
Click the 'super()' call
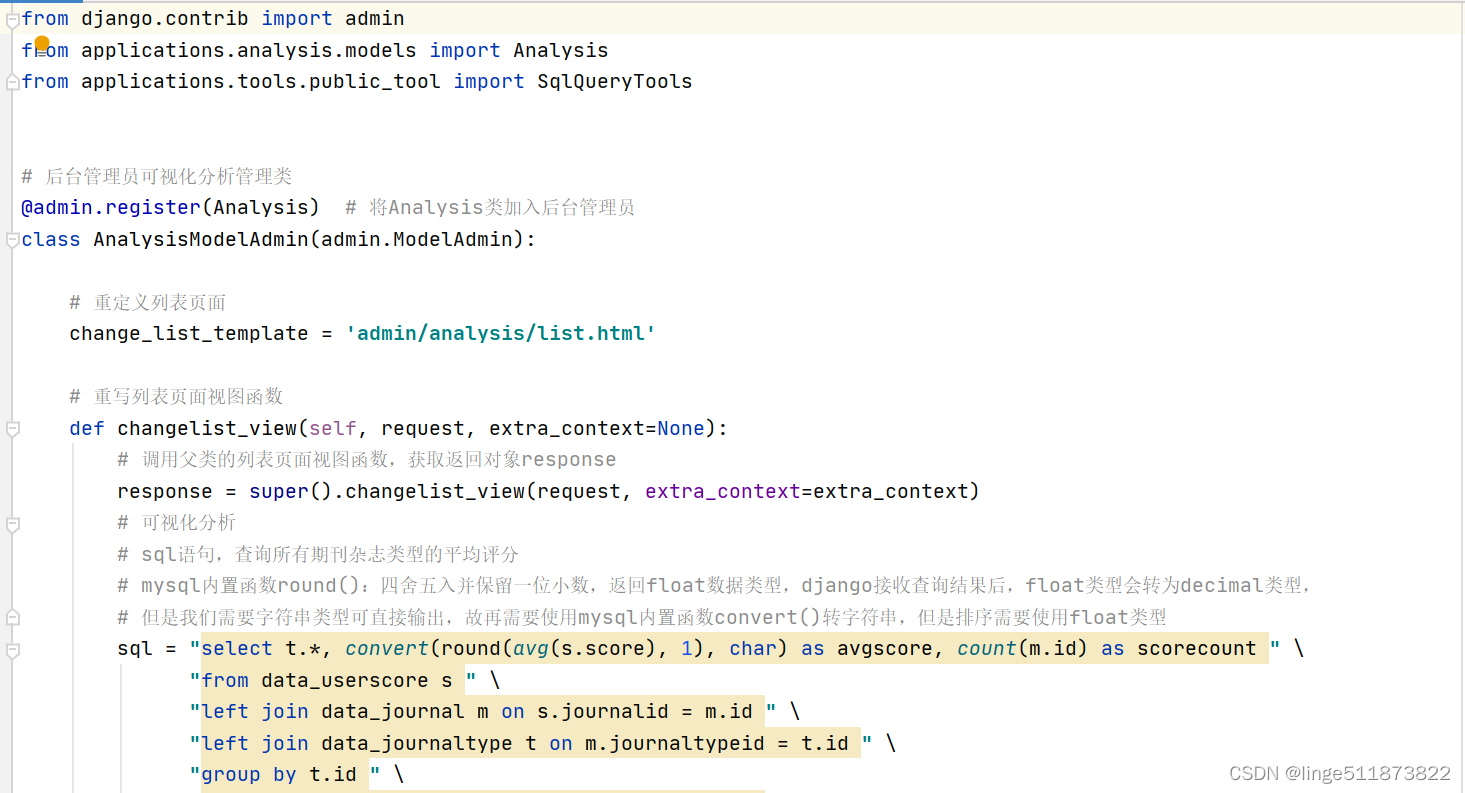(x=291, y=491)
